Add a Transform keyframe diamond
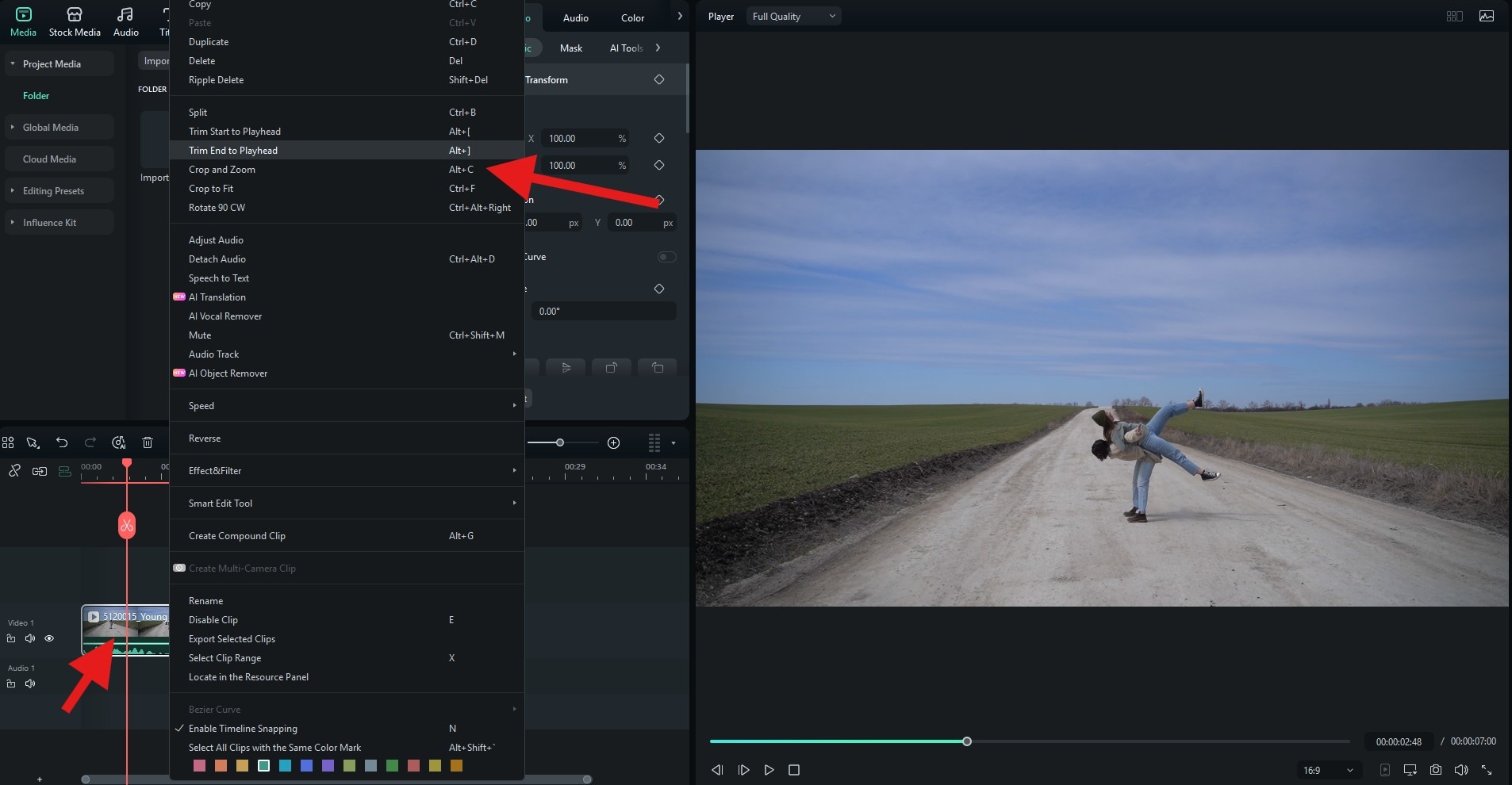This screenshot has height=785, width=1512. point(659,79)
